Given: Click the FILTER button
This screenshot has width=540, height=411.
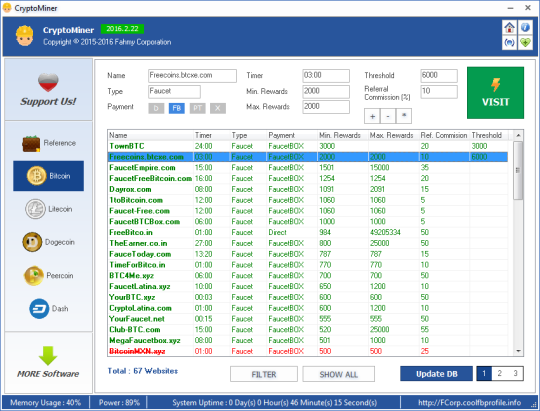Looking at the screenshot, I should (264, 374).
